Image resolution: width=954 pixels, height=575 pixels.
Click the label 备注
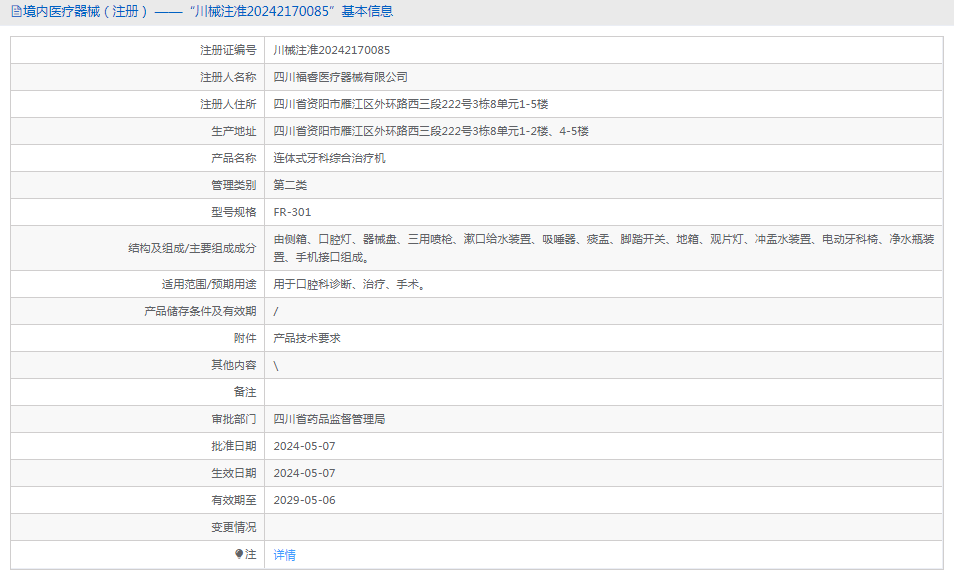[245, 392]
